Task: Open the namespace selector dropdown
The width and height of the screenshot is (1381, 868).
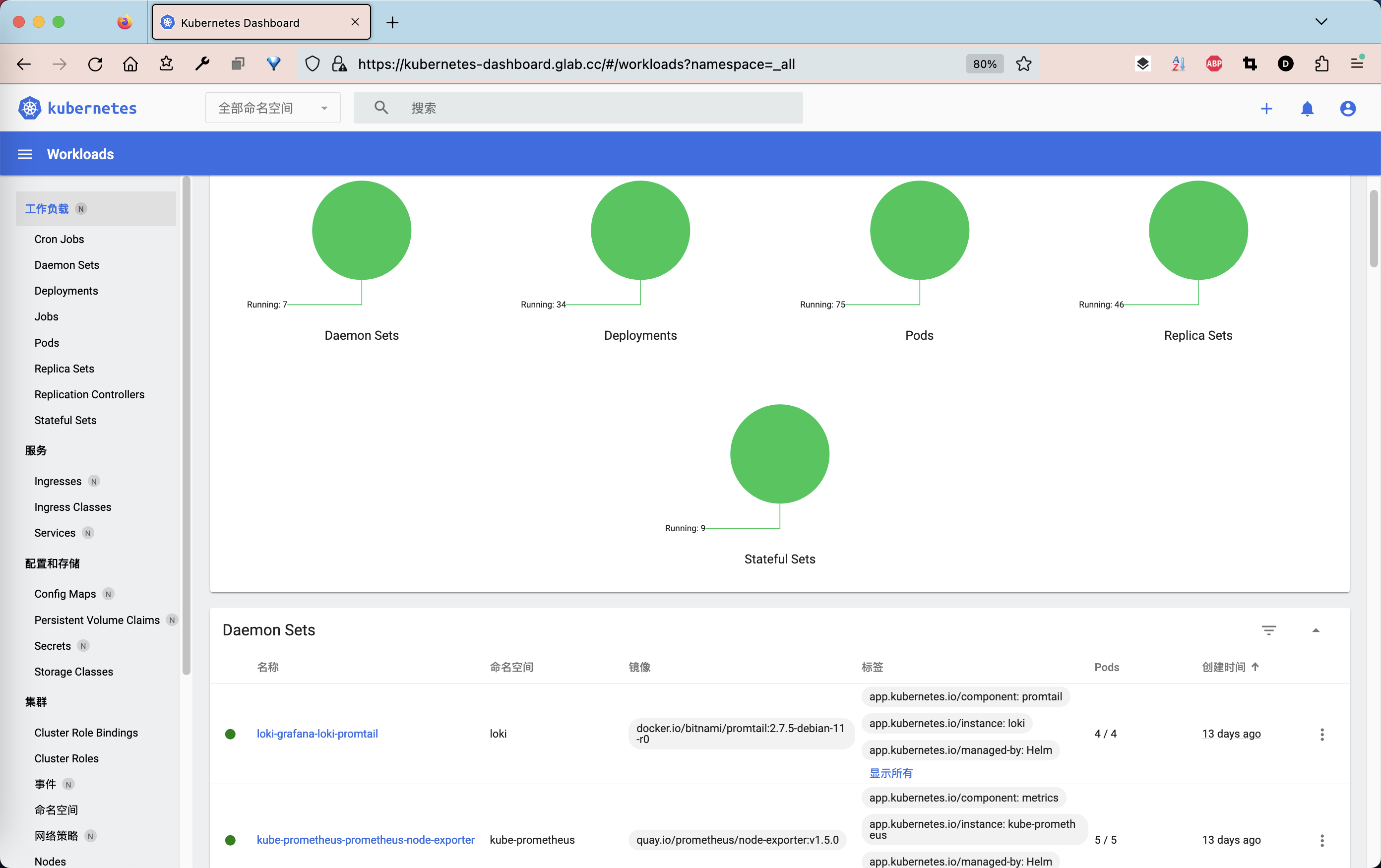Action: 273,107
